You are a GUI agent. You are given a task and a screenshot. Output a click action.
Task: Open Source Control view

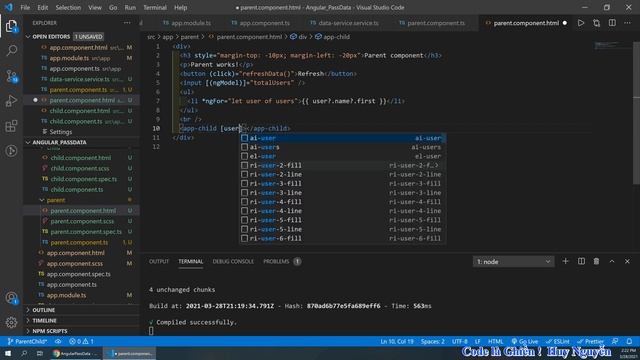[11, 76]
